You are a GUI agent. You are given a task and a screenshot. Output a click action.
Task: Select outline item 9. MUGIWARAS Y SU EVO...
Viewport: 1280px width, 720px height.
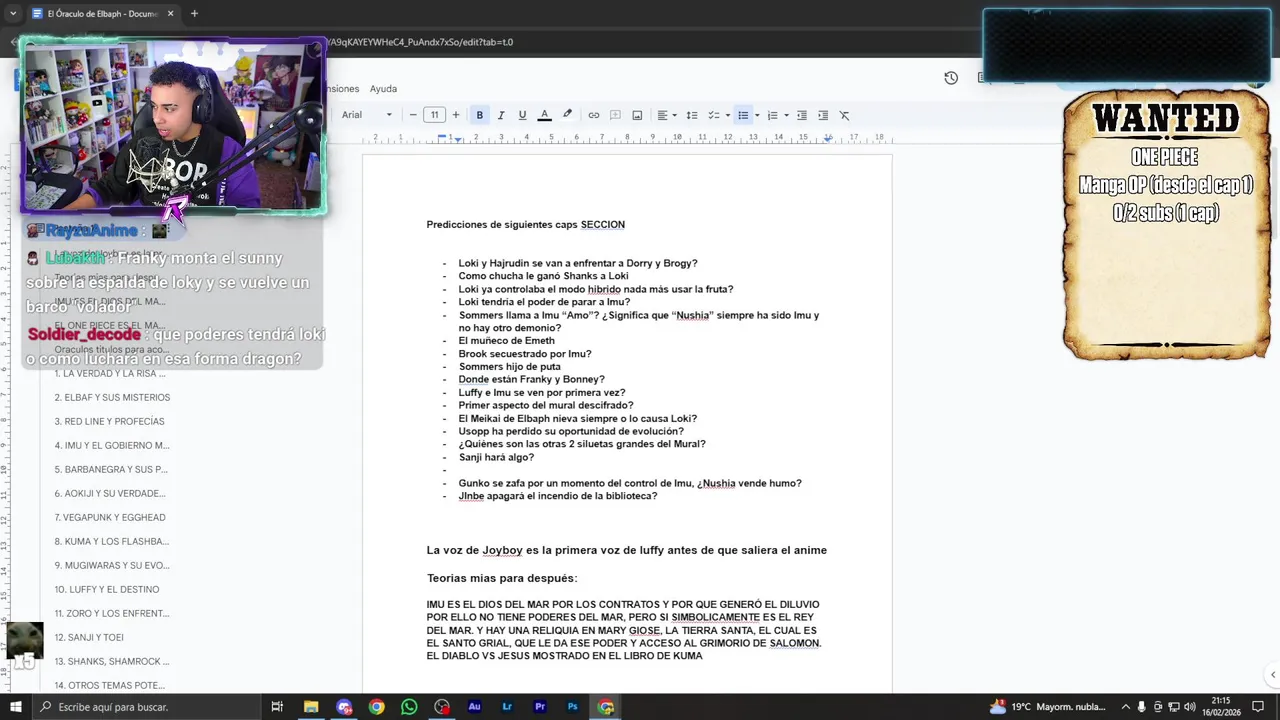point(112,565)
